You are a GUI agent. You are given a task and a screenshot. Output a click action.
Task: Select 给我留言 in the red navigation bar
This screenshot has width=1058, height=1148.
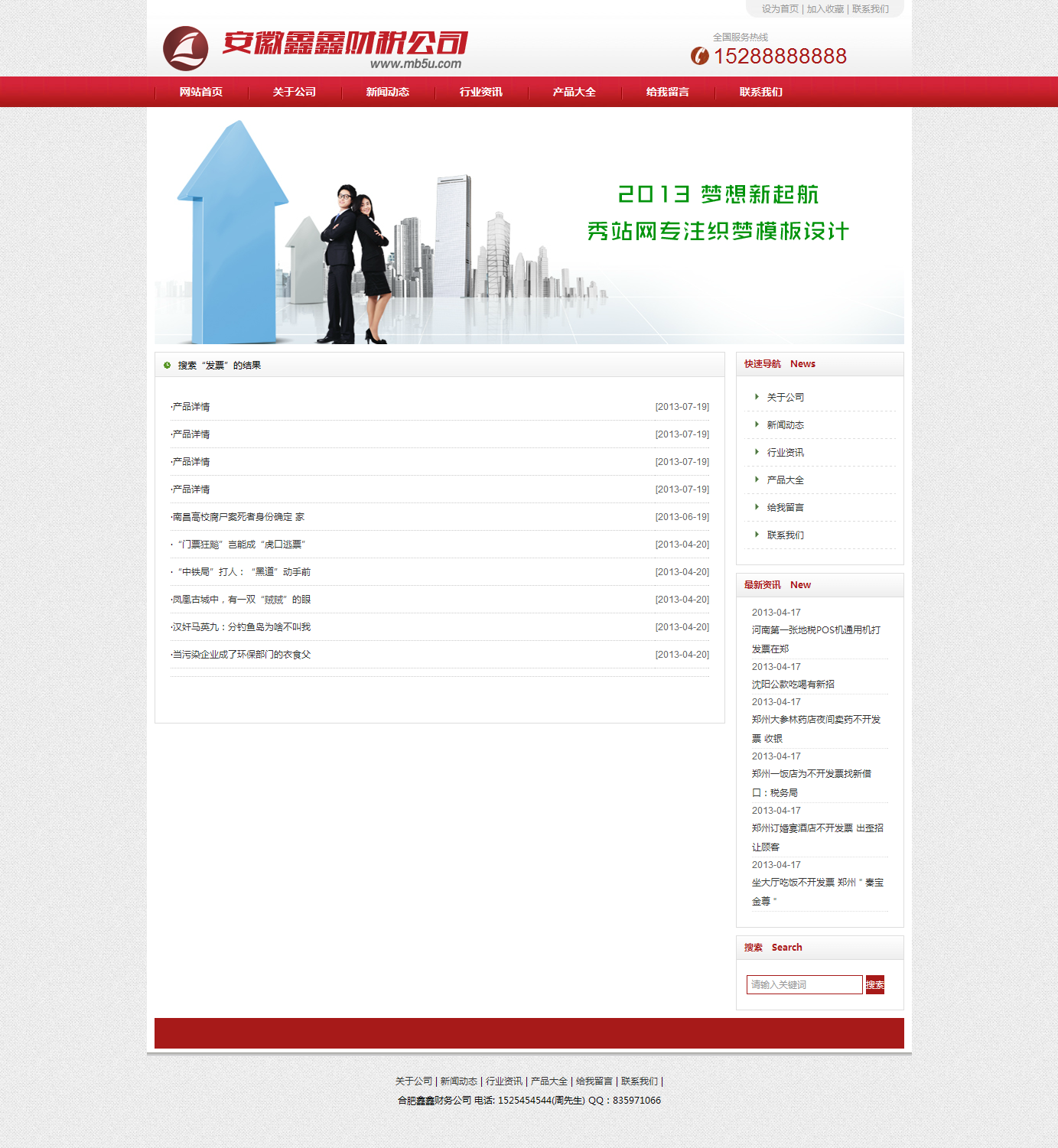click(x=668, y=92)
